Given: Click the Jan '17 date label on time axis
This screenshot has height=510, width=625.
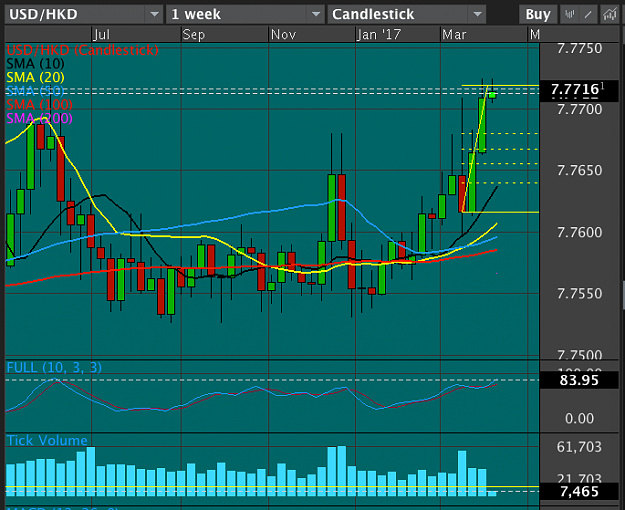Looking at the screenshot, I should pos(379,35).
